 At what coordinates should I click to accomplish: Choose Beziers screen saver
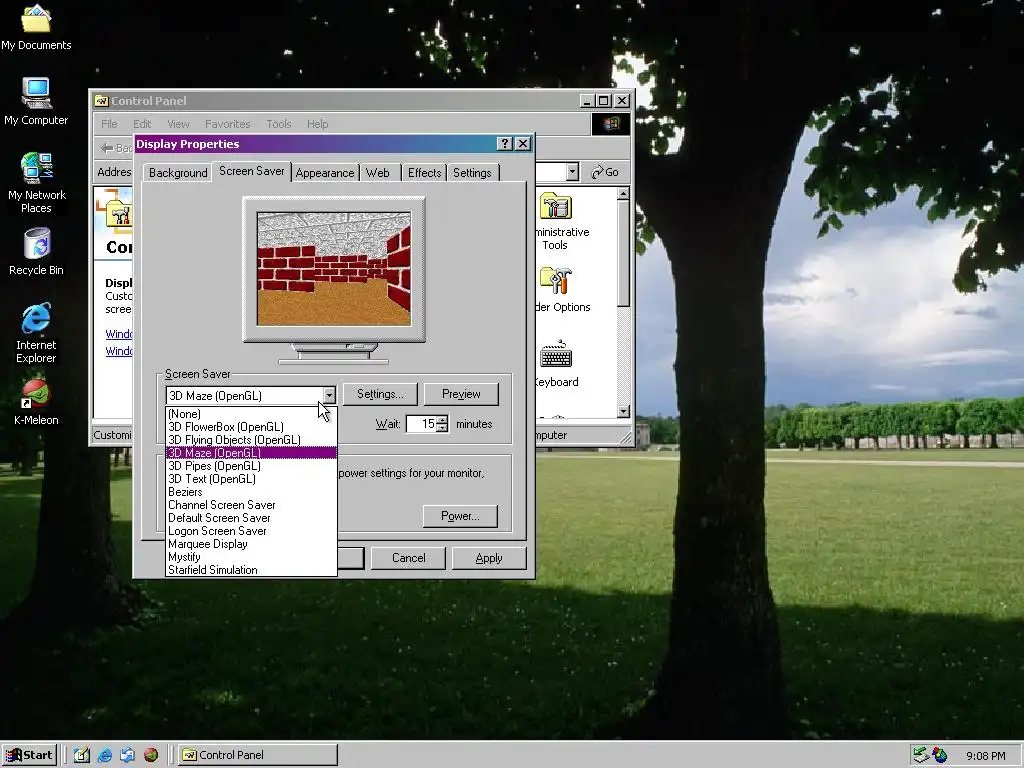coord(251,492)
